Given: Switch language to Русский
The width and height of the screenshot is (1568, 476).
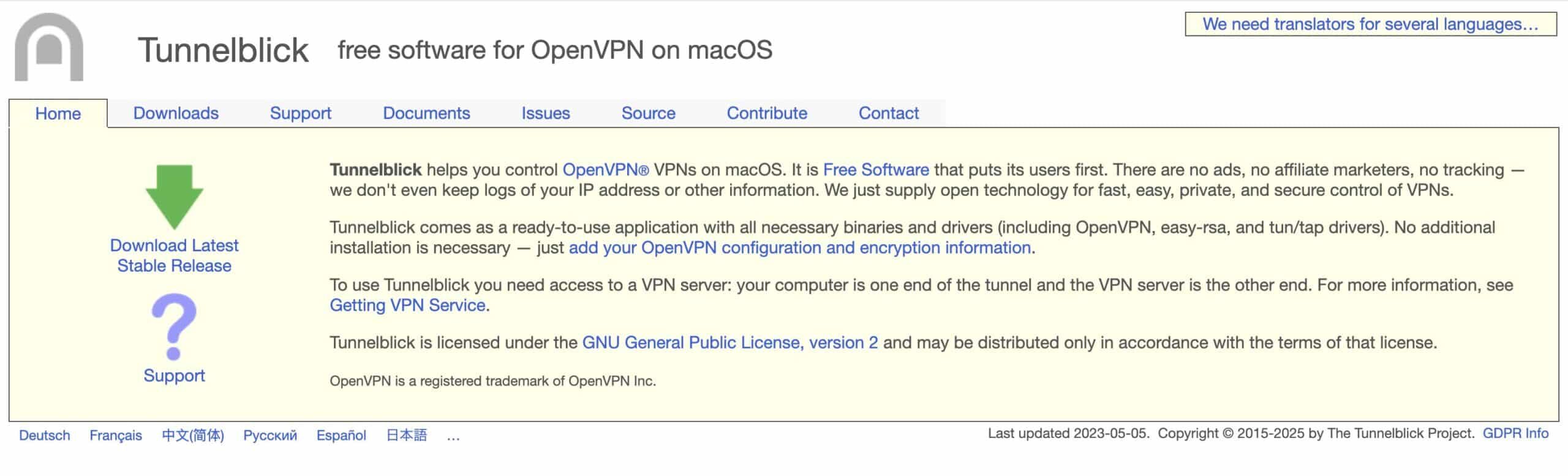Looking at the screenshot, I should click(x=270, y=436).
